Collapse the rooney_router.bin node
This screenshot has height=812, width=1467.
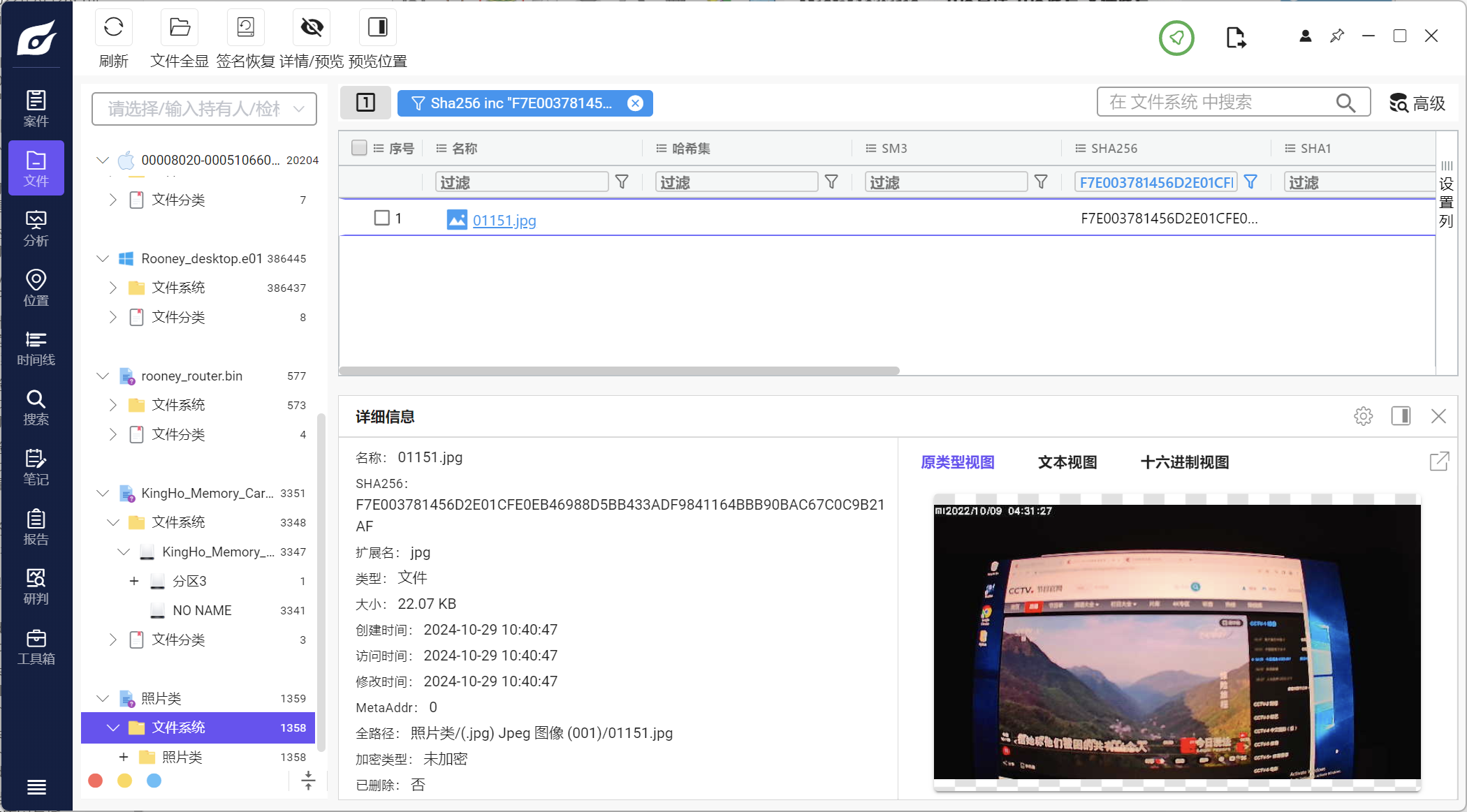coord(103,376)
